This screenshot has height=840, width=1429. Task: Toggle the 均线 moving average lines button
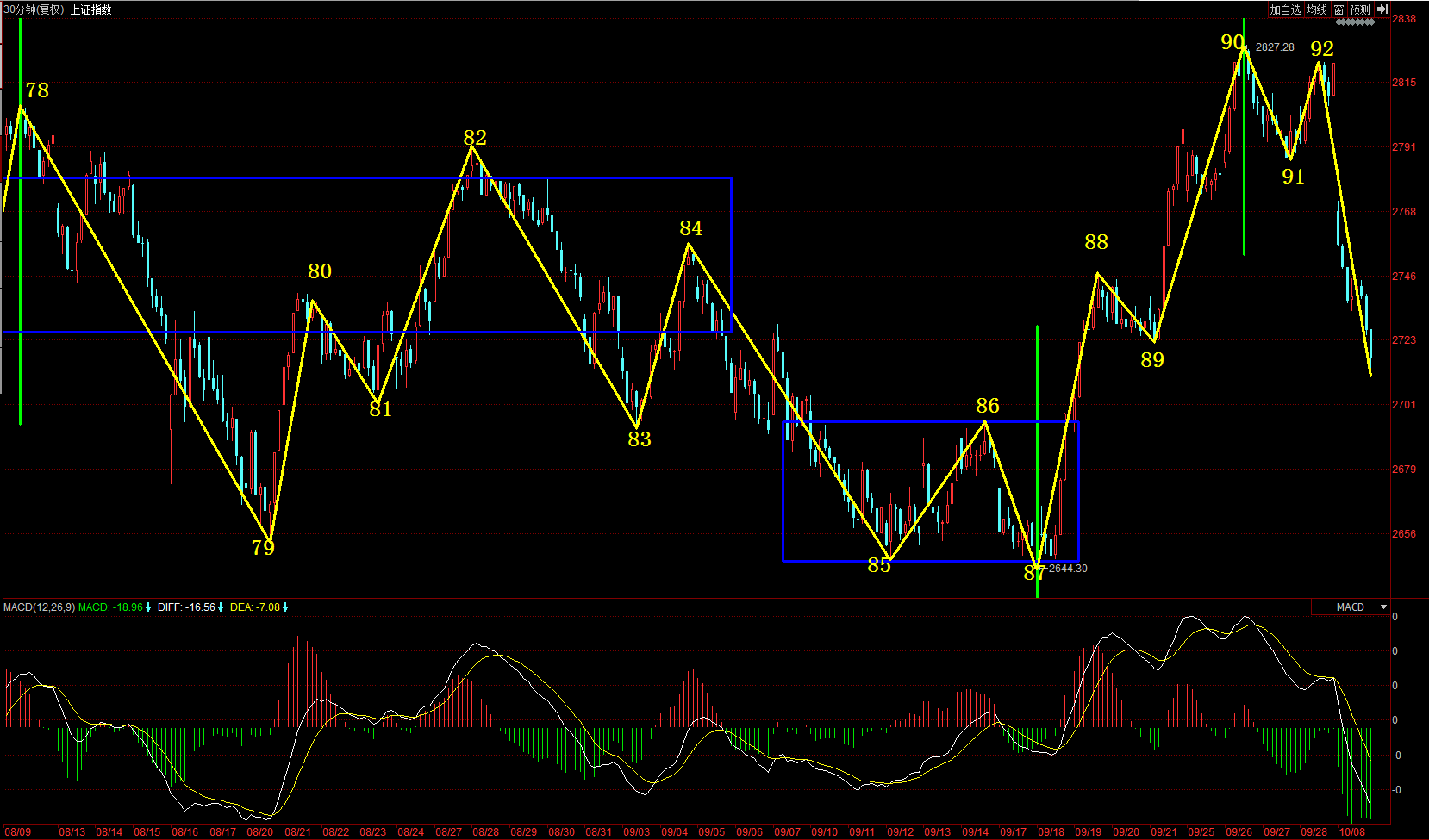1316,9
